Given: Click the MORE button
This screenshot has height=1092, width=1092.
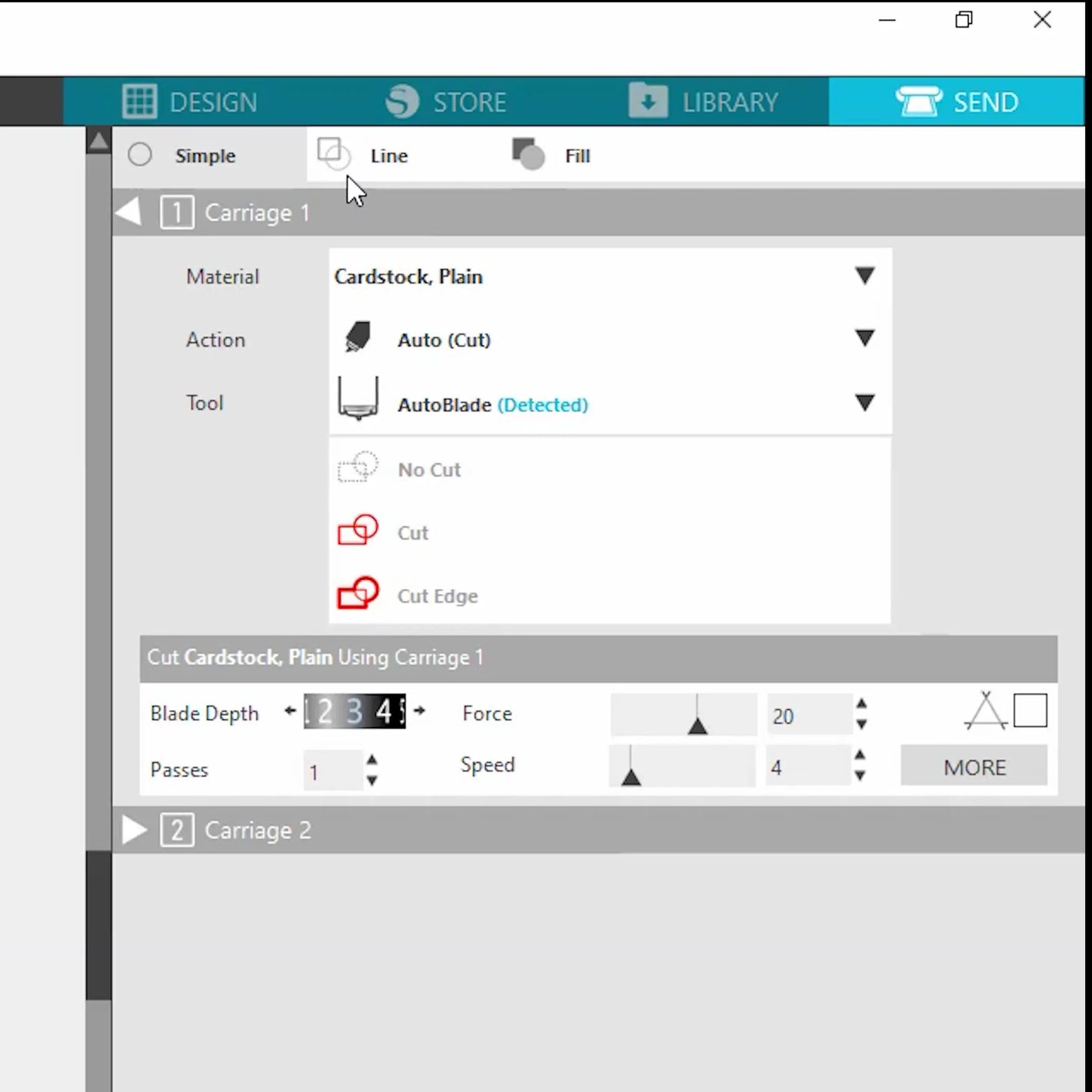Looking at the screenshot, I should coord(974,767).
